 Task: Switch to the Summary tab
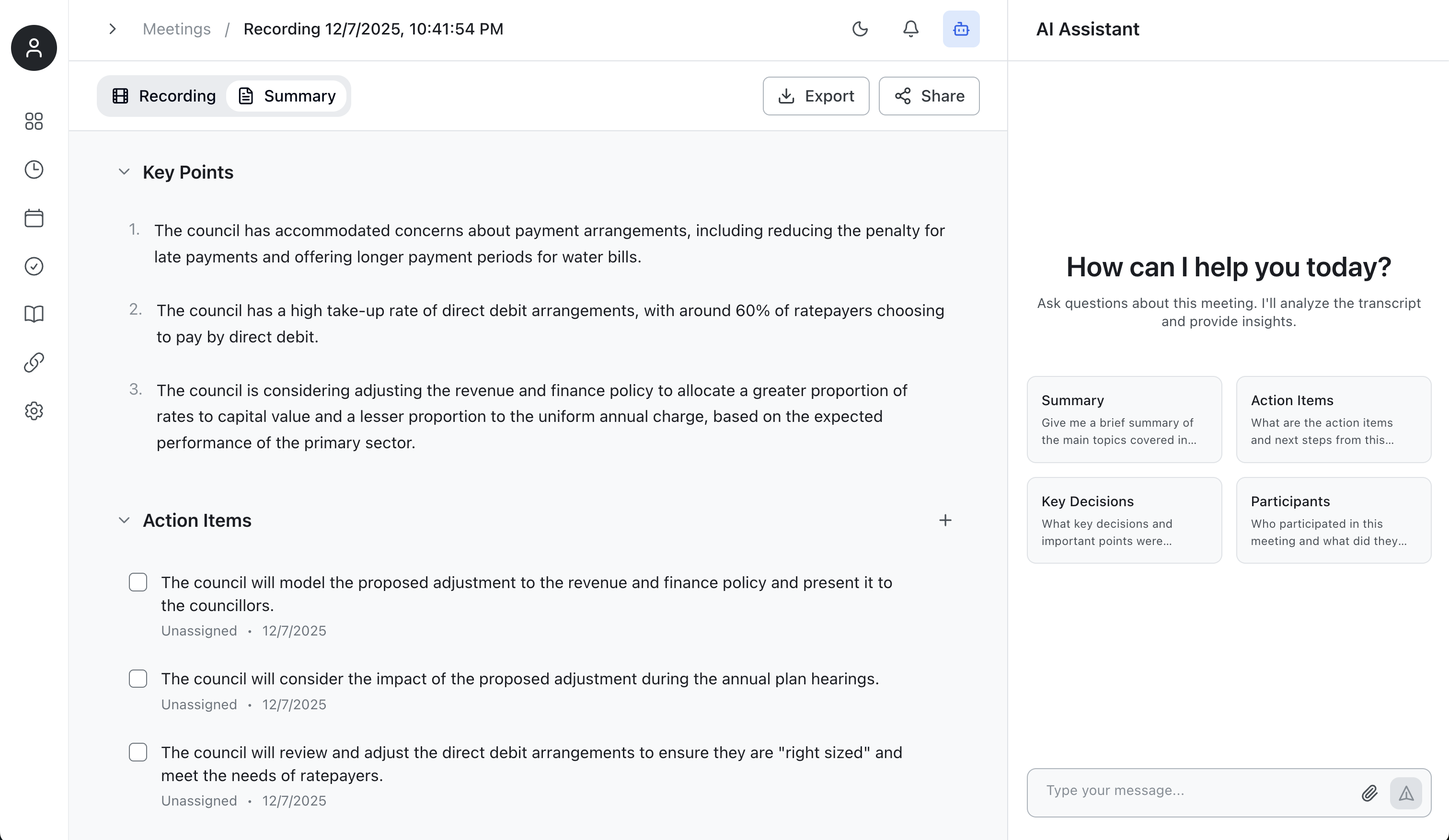pyautogui.click(x=287, y=96)
